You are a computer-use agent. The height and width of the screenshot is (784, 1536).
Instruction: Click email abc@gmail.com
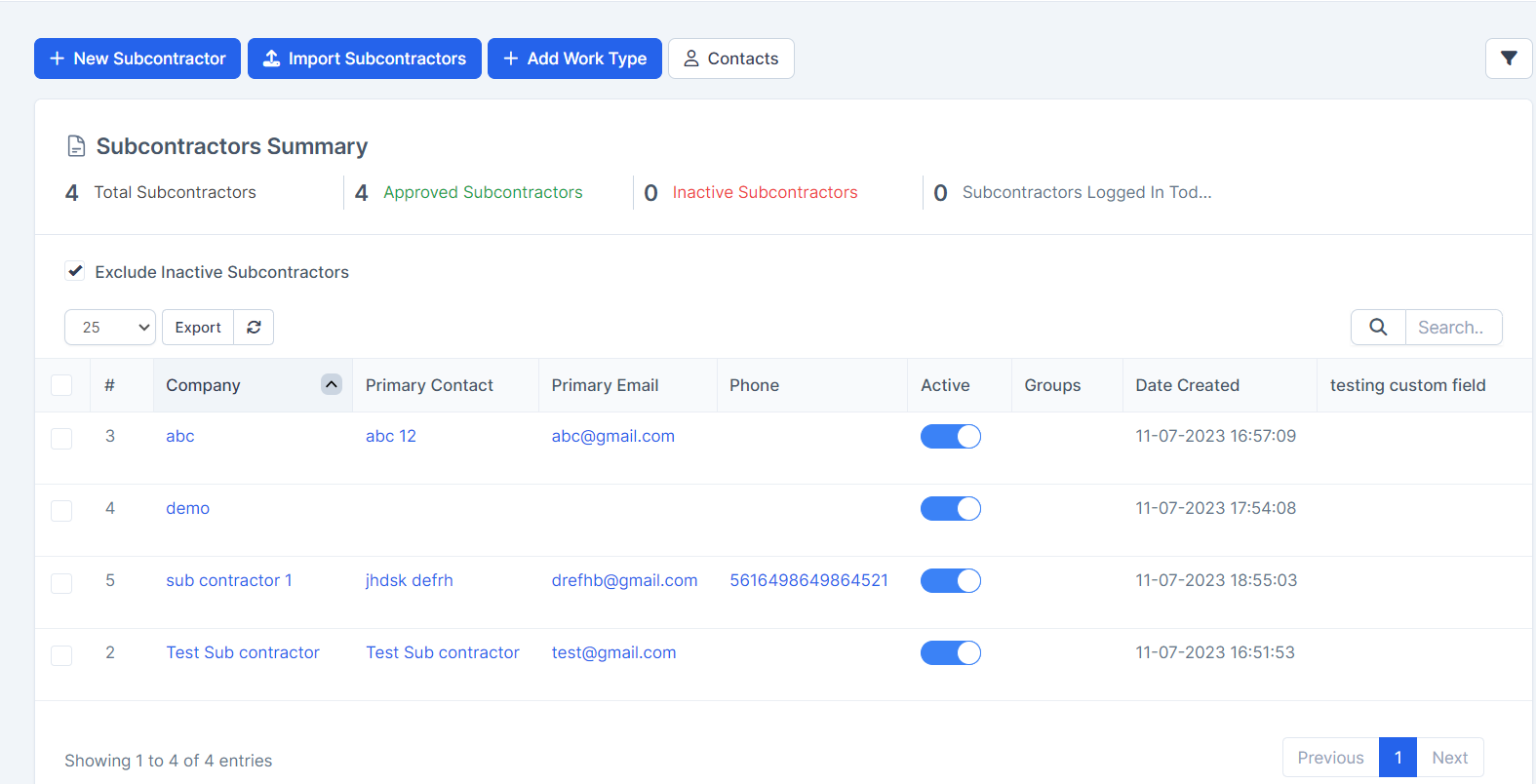613,436
